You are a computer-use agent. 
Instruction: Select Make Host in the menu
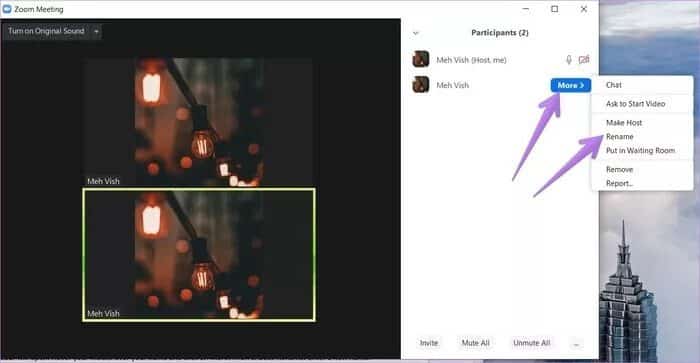tap(624, 122)
